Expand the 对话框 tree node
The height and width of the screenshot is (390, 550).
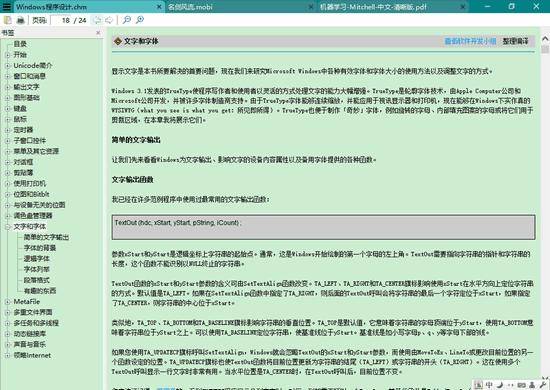pyautogui.click(x=7, y=162)
